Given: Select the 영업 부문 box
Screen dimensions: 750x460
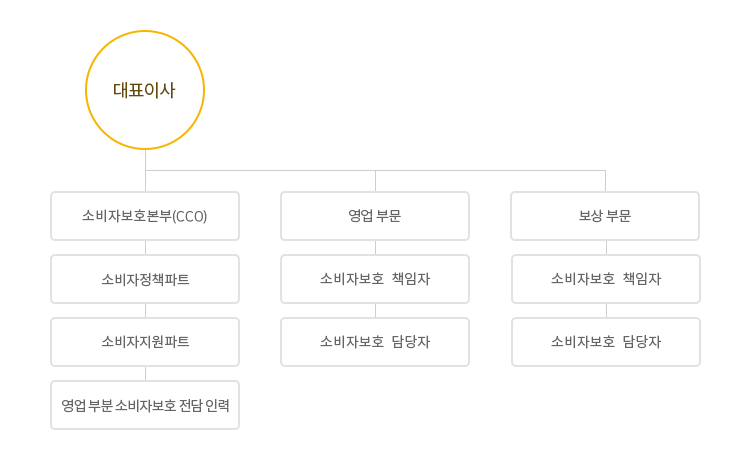Looking at the screenshot, I should pyautogui.click(x=375, y=216).
